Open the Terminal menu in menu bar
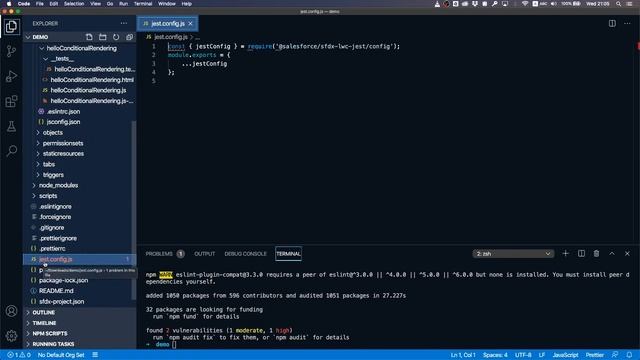The image size is (640, 360). tap(143, 4)
